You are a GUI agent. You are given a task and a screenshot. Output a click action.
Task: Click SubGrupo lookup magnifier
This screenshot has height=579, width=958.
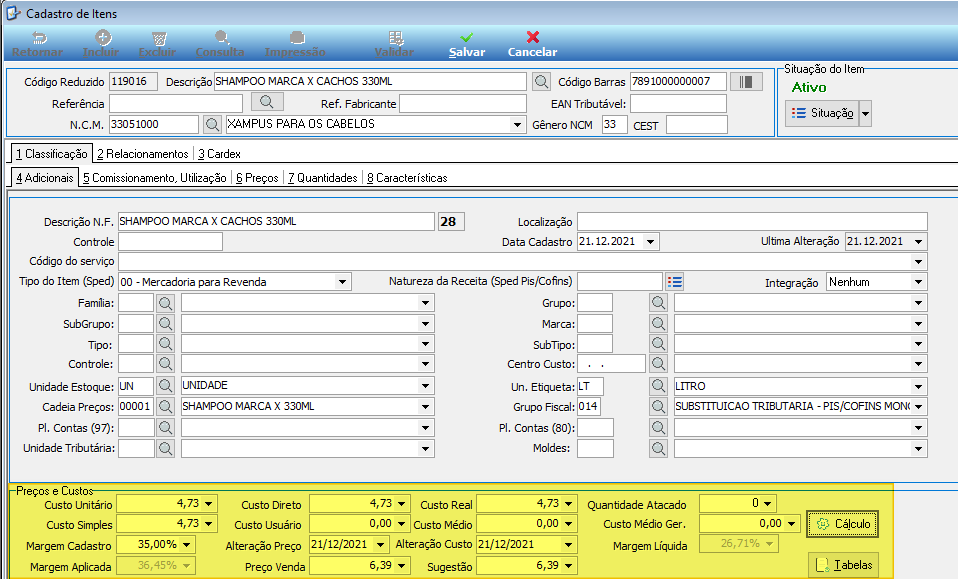tap(166, 324)
